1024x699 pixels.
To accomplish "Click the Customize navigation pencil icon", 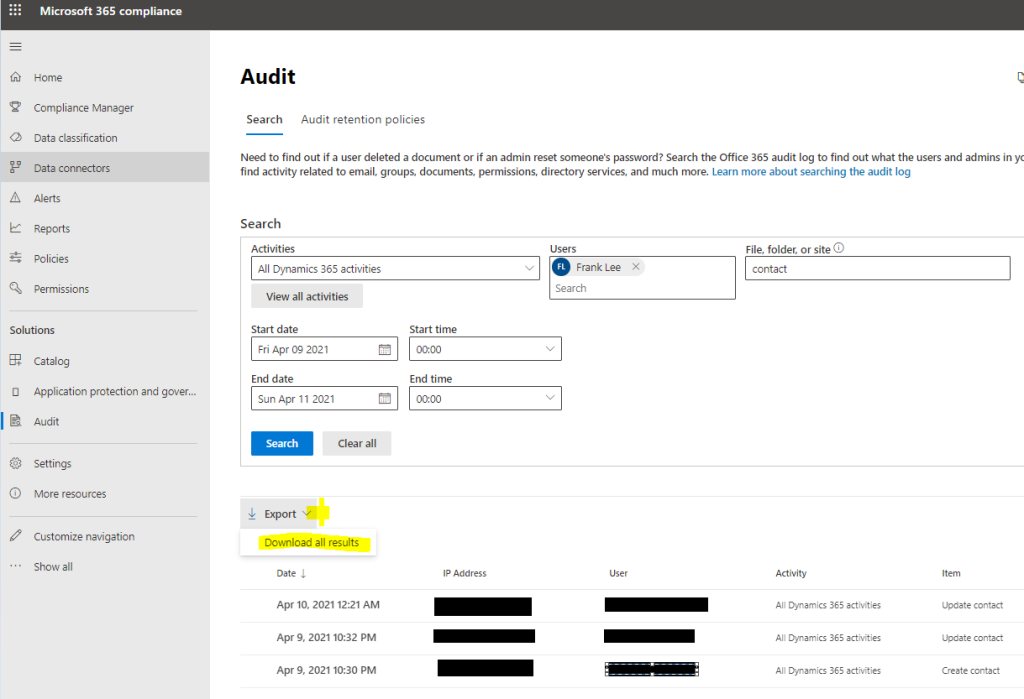I will 15,536.
